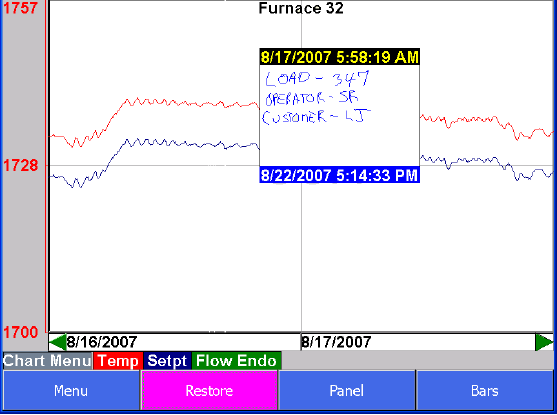Click the green left scroll arrow

58,342
